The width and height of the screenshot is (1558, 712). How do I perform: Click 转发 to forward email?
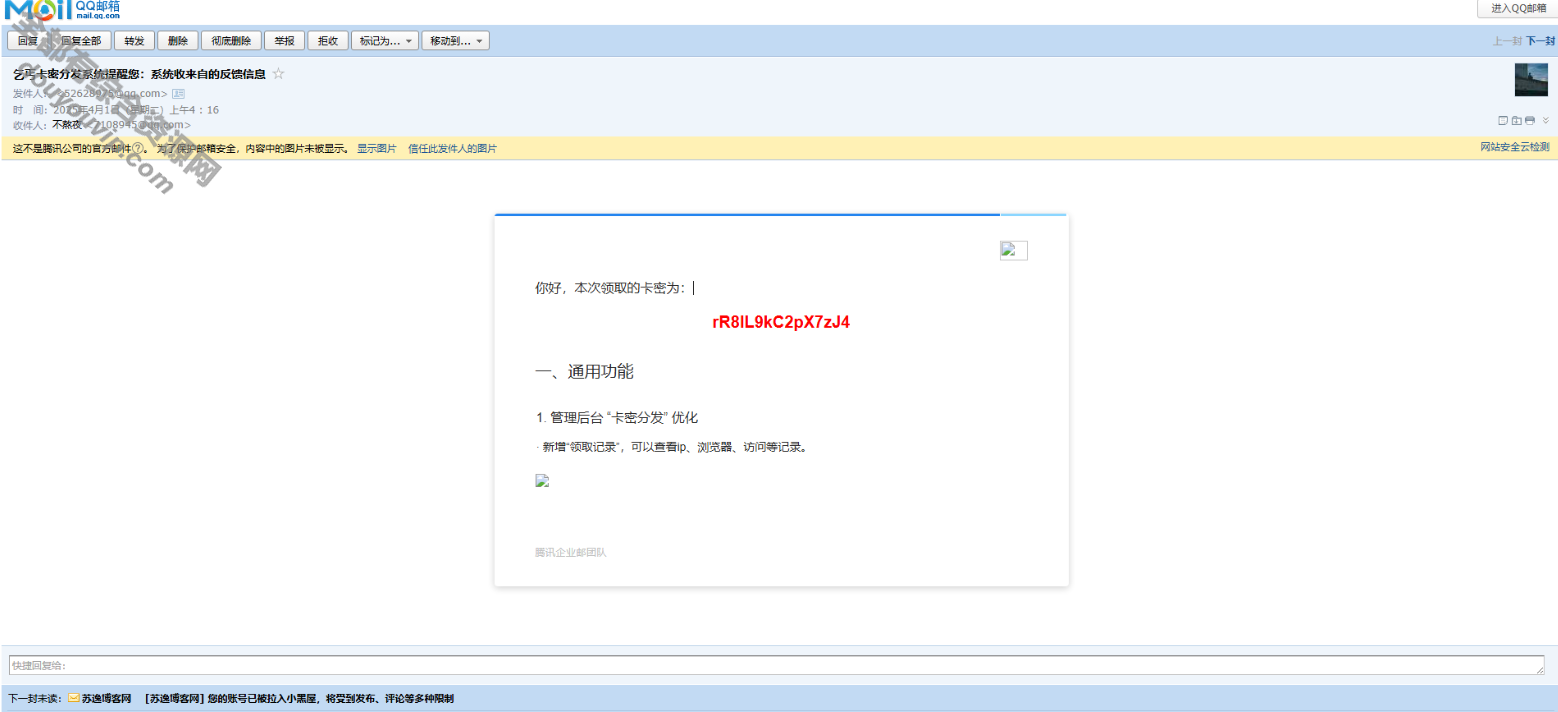[134, 41]
